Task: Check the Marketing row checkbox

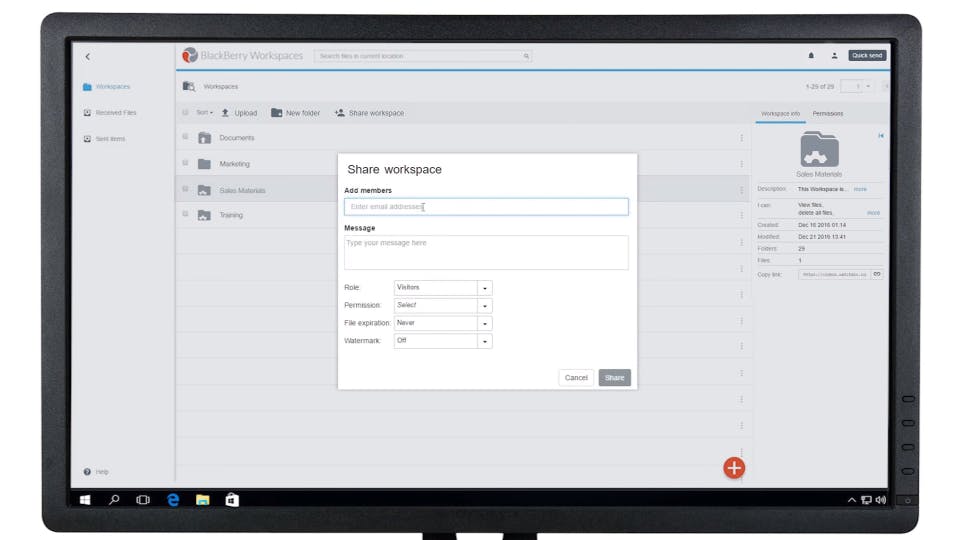Action: click(x=185, y=163)
